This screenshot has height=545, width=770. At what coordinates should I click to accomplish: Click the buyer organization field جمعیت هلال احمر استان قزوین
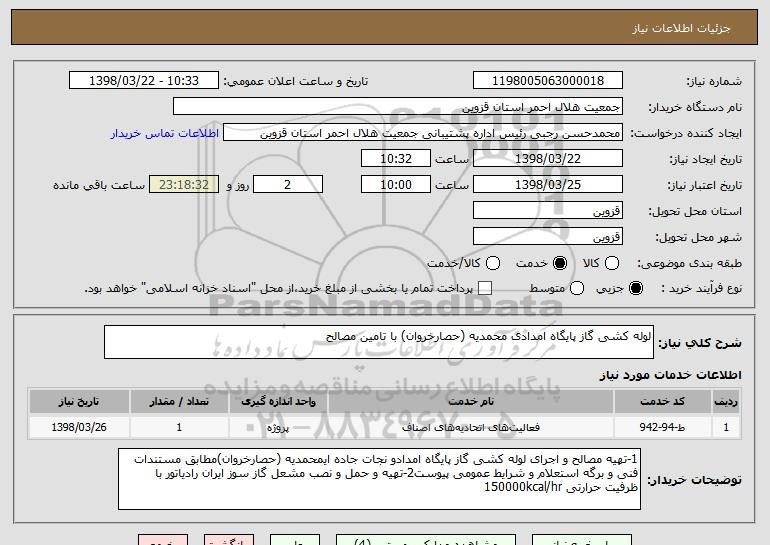[x=398, y=107]
